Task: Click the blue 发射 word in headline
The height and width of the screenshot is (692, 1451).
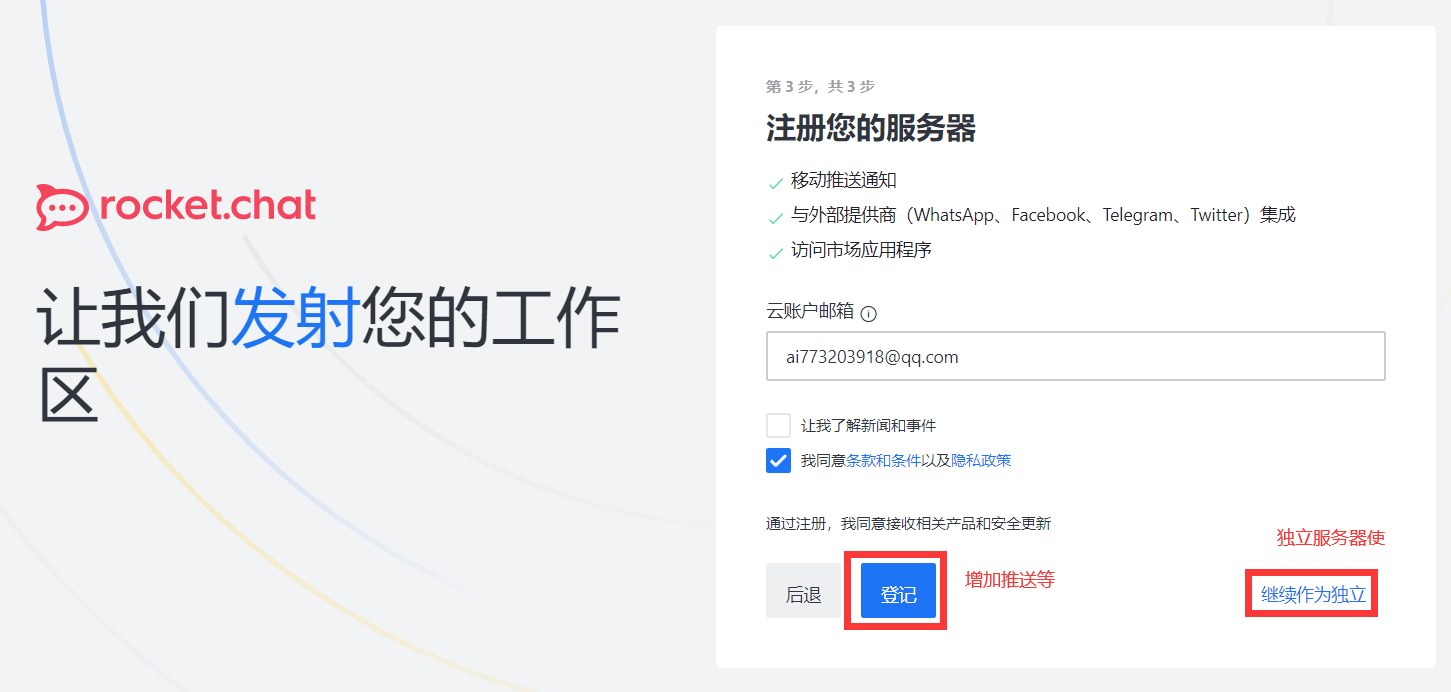Action: [295, 318]
